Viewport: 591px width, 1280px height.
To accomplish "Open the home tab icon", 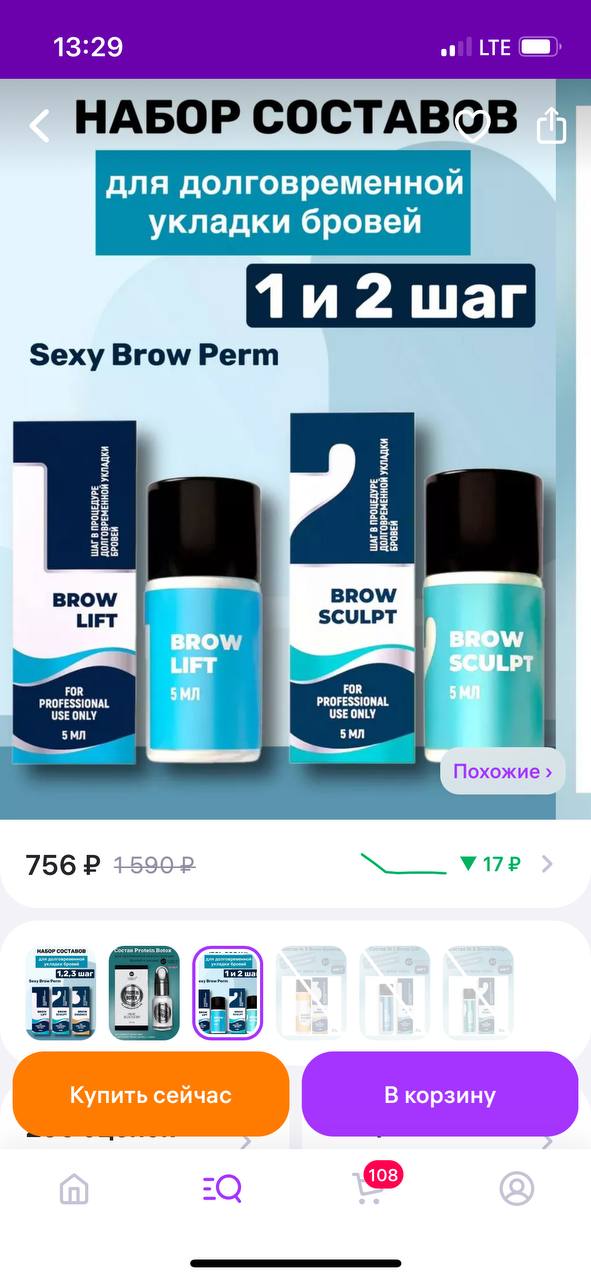I will 74,1189.
